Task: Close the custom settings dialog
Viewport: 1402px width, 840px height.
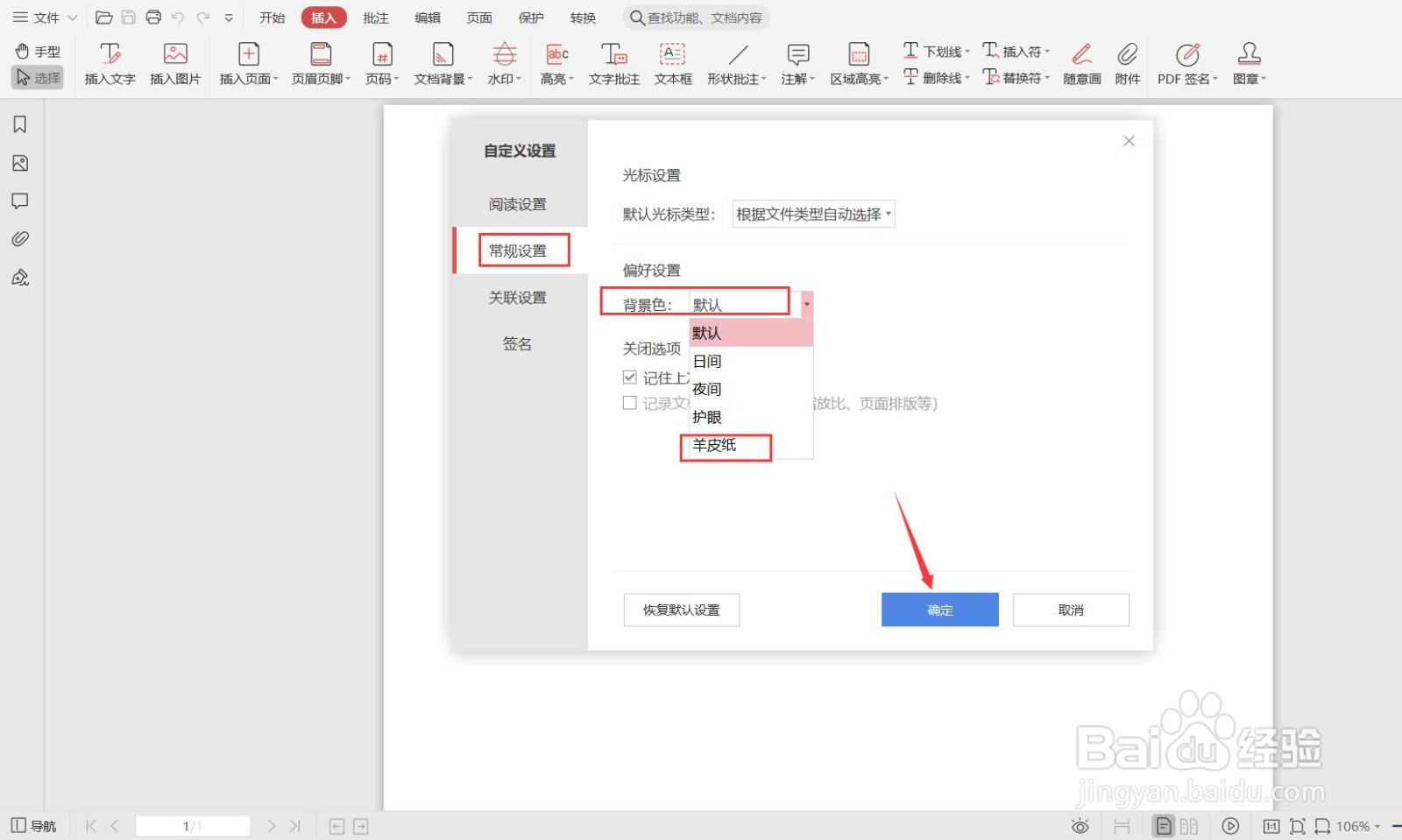Action: tap(1129, 141)
